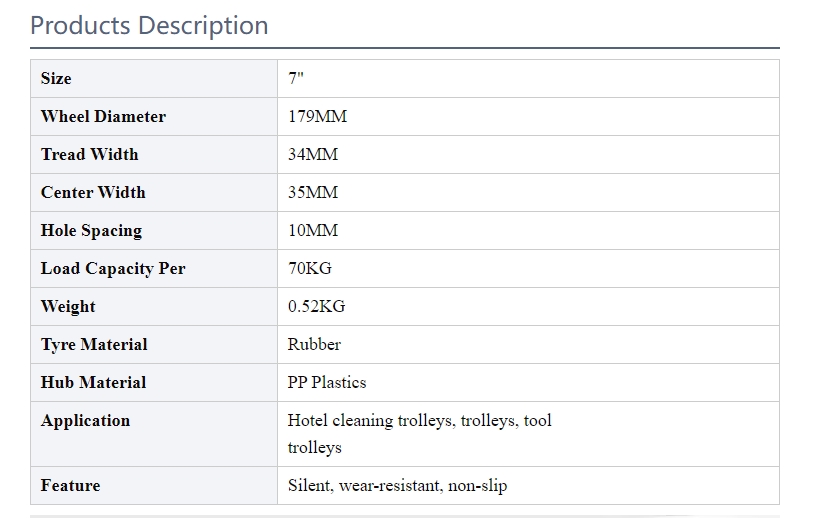Select the Application label cell

[154, 434]
